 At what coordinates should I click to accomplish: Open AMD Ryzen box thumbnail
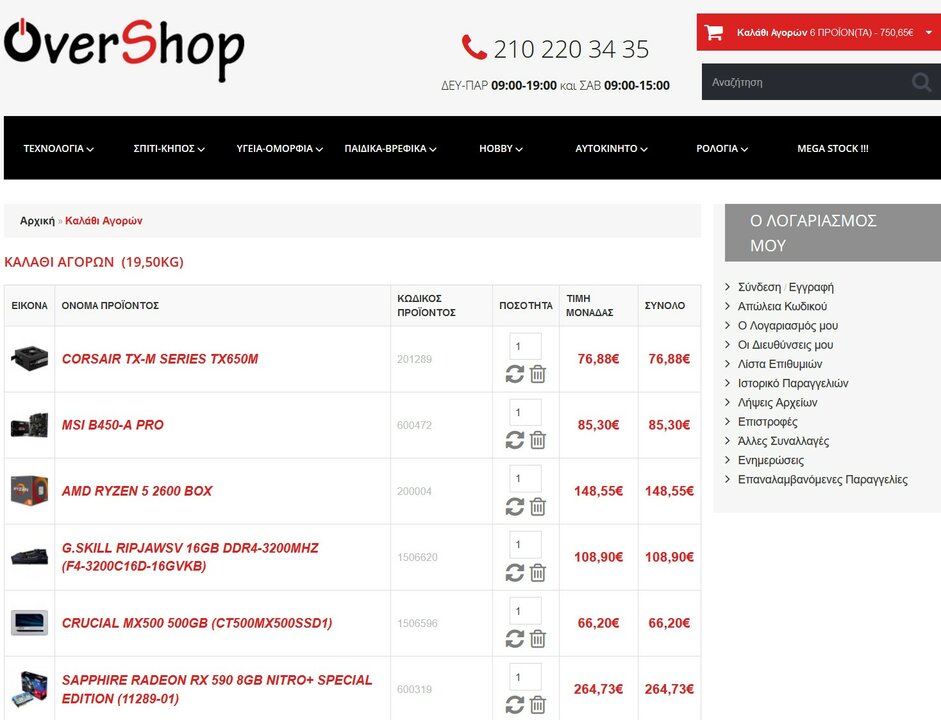(x=29, y=490)
